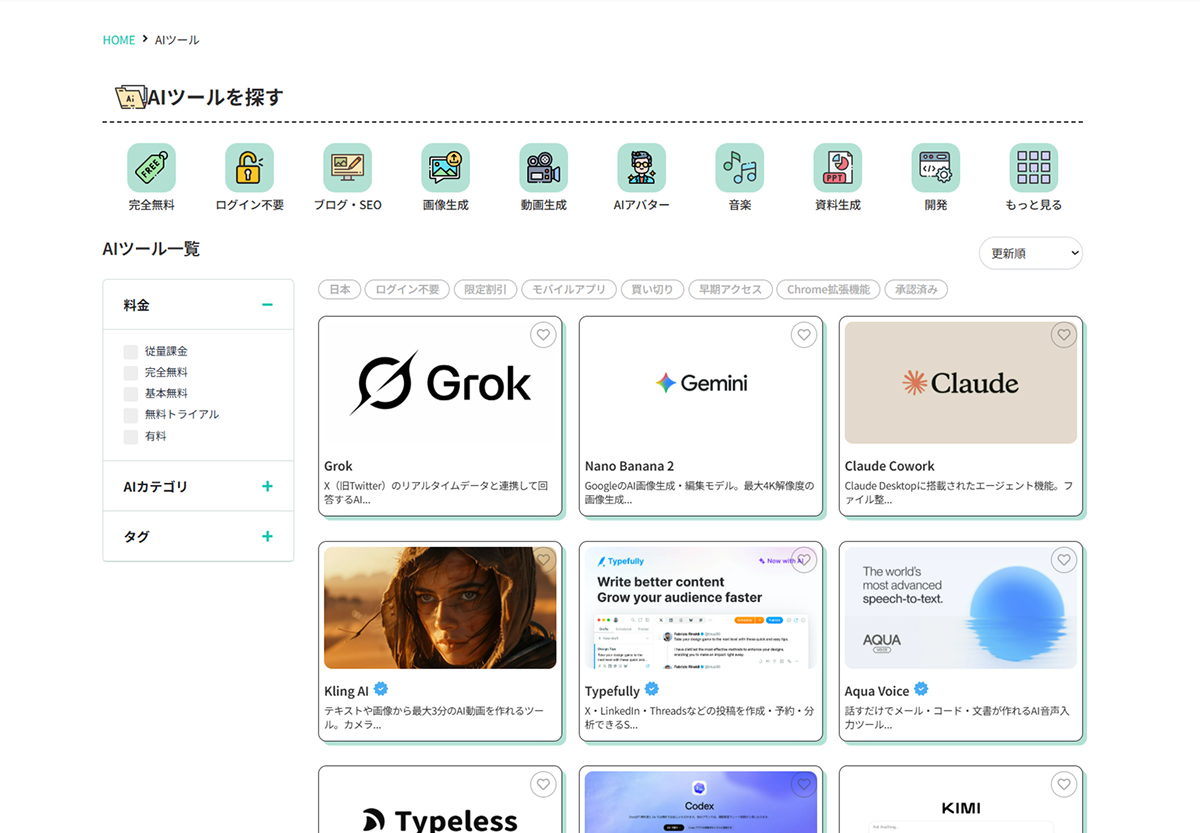Select the Chrome拡張機能 filter tag

[x=829, y=290]
